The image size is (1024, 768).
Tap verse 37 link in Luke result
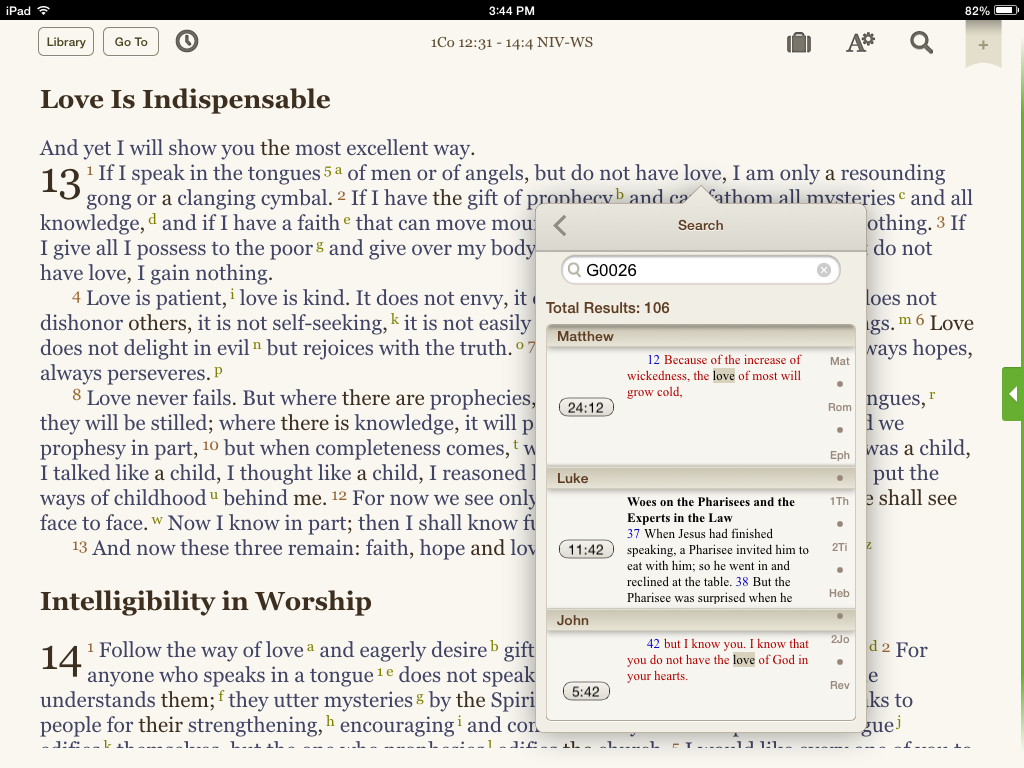click(633, 534)
